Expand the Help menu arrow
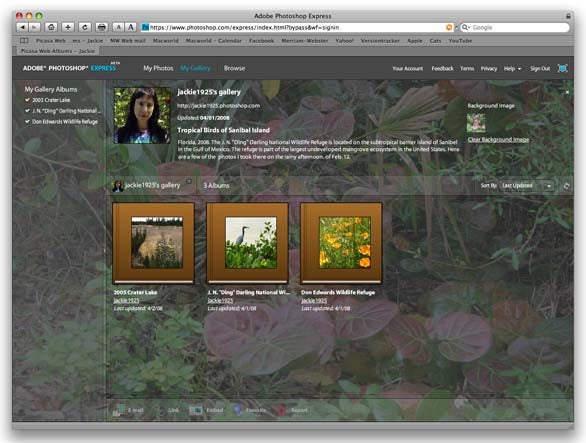The image size is (586, 443). [x=519, y=69]
